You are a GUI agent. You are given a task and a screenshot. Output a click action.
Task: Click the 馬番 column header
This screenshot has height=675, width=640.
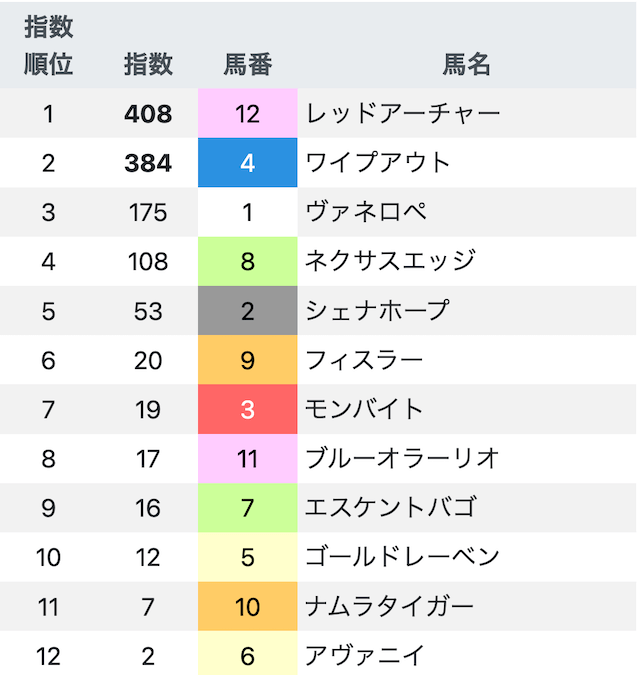tap(247, 65)
